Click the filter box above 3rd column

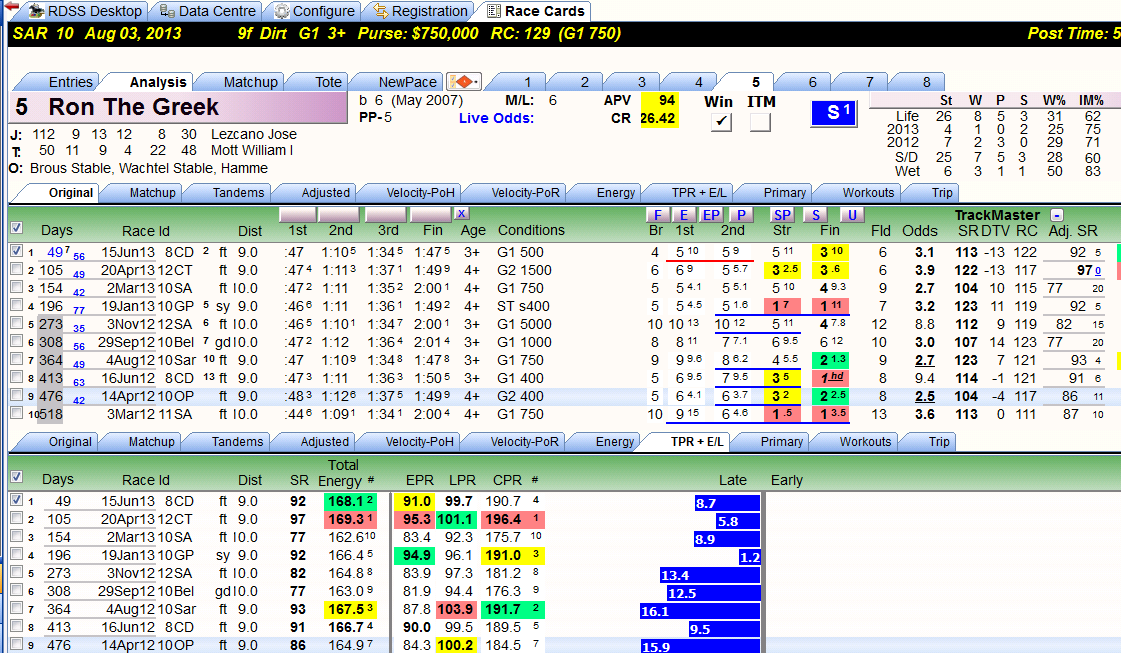pyautogui.click(x=385, y=214)
